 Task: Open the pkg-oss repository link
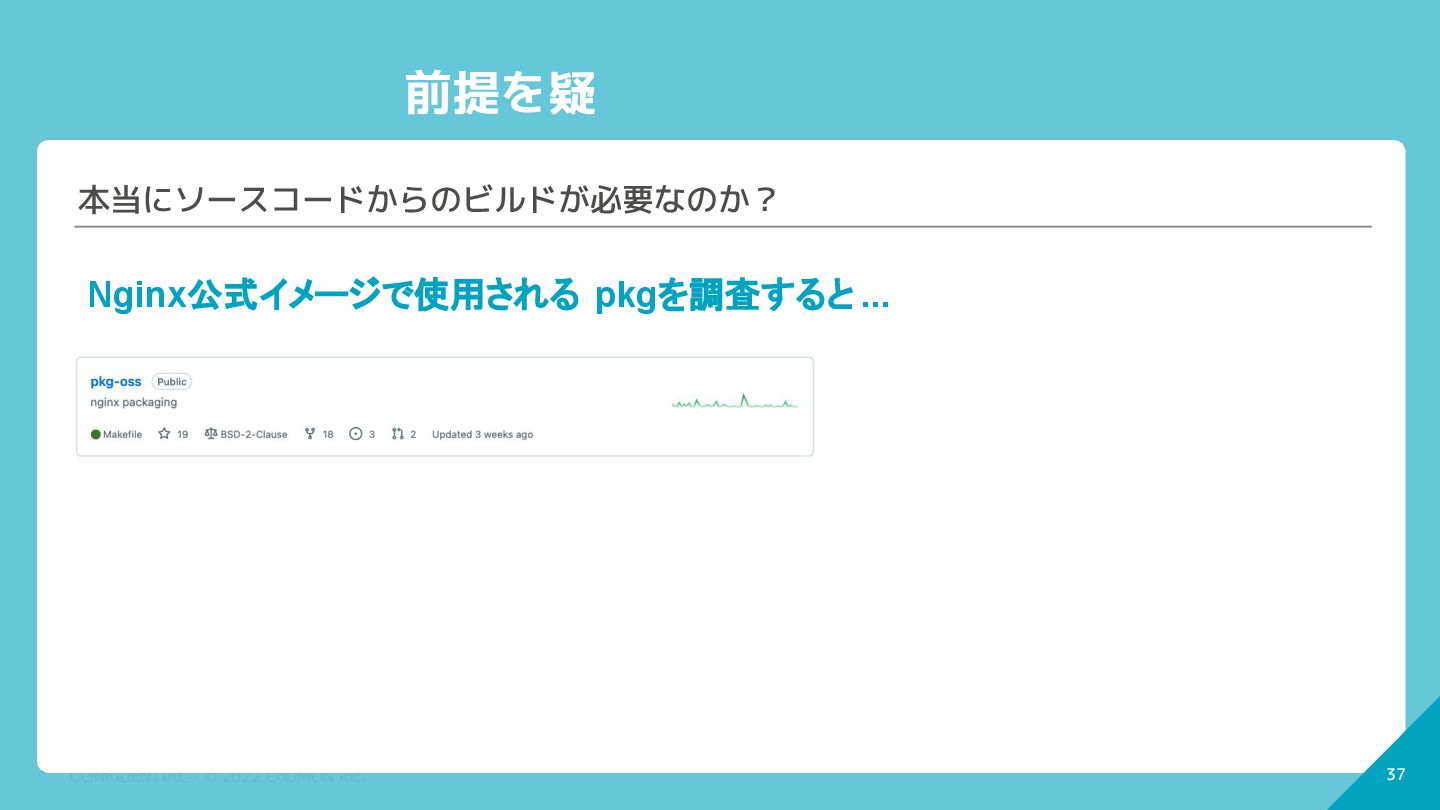[x=116, y=381]
